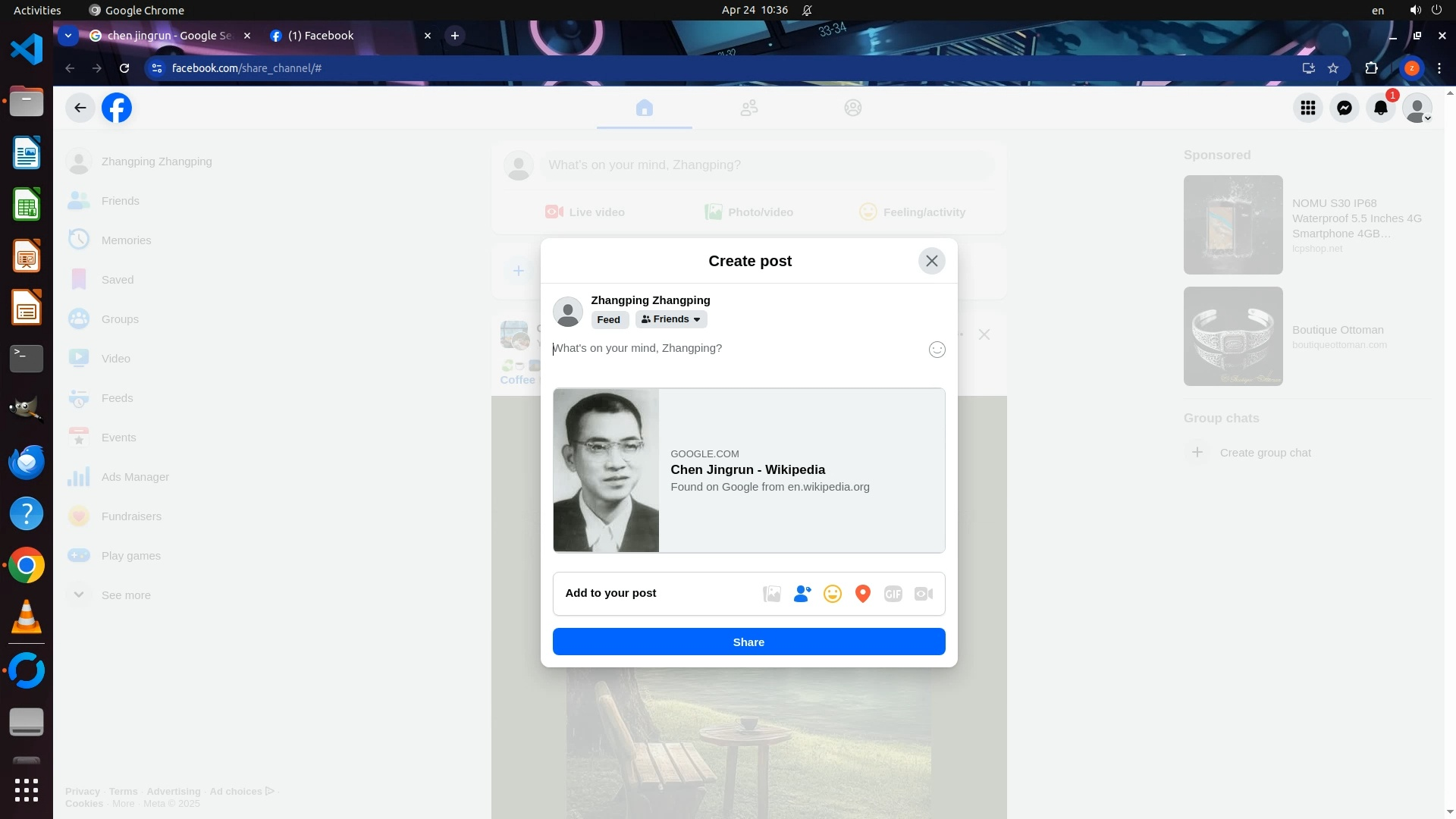
Task: Switch to the chen jingrun Google Search tab
Action: (x=169, y=36)
